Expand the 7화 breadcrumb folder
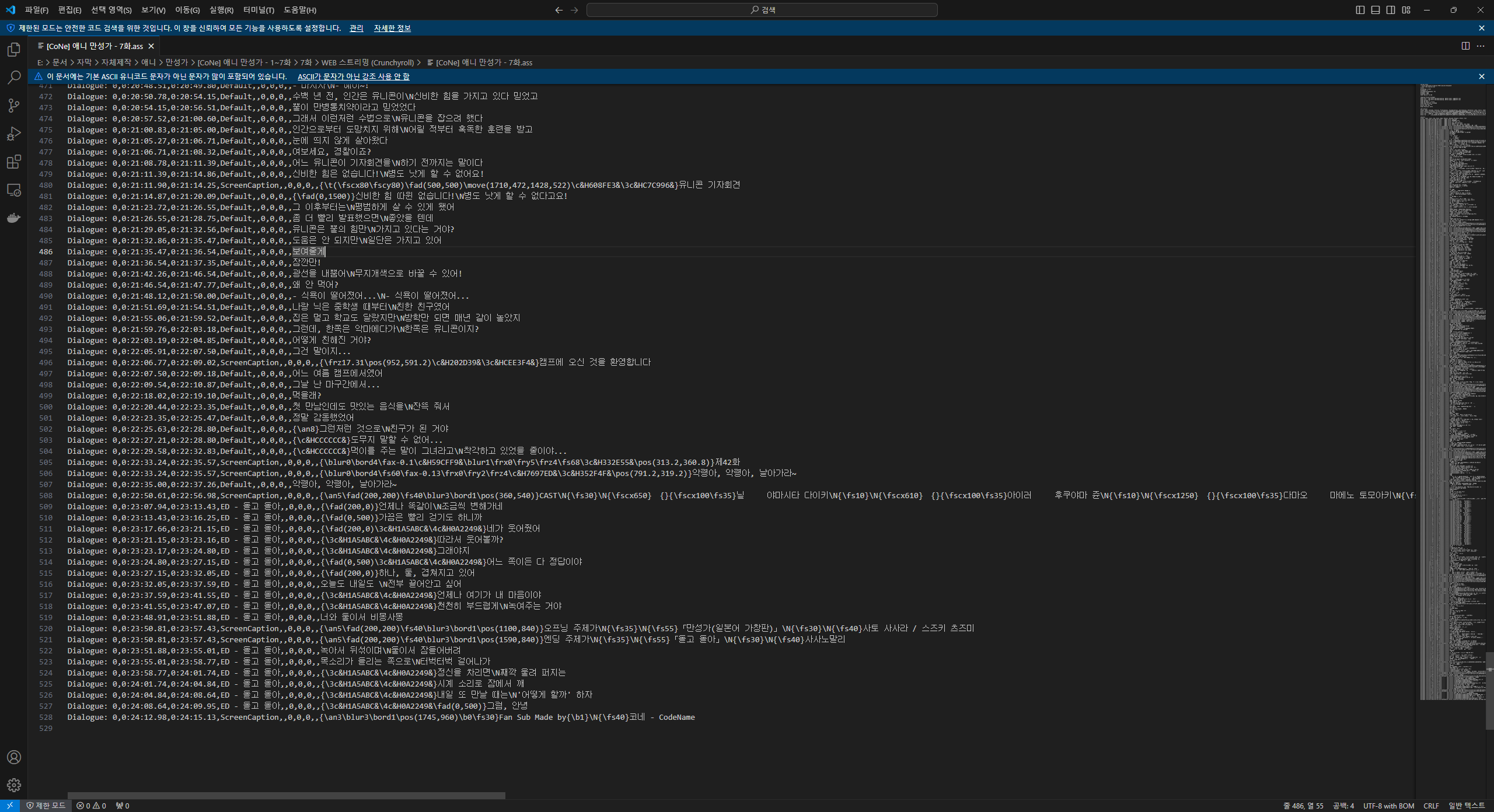 pos(306,62)
